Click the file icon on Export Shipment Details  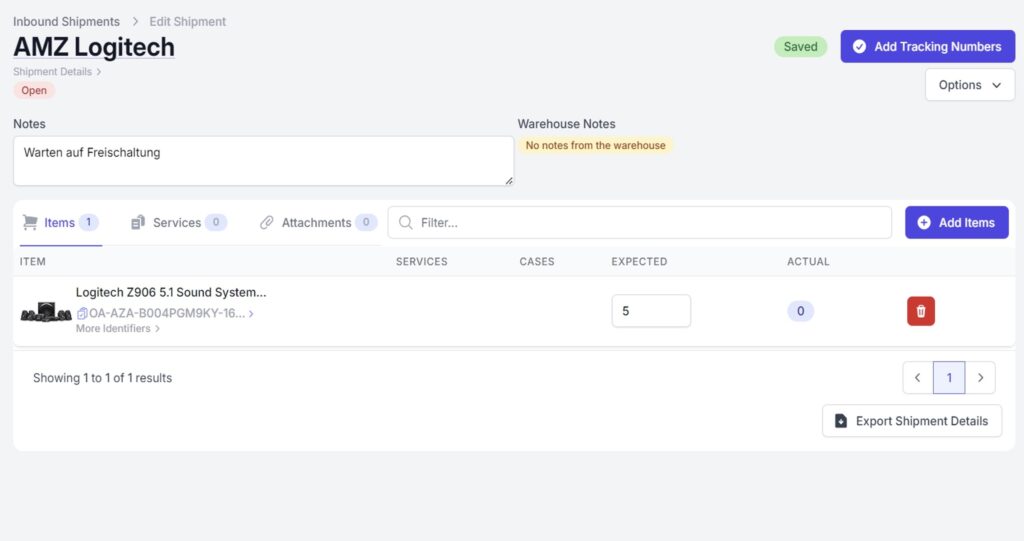841,421
